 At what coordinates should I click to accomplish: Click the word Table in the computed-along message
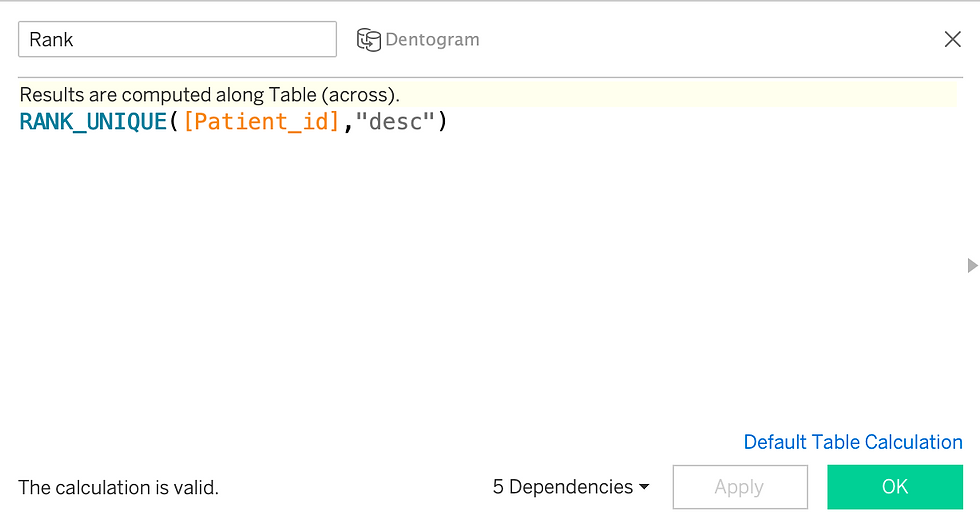coord(292,95)
